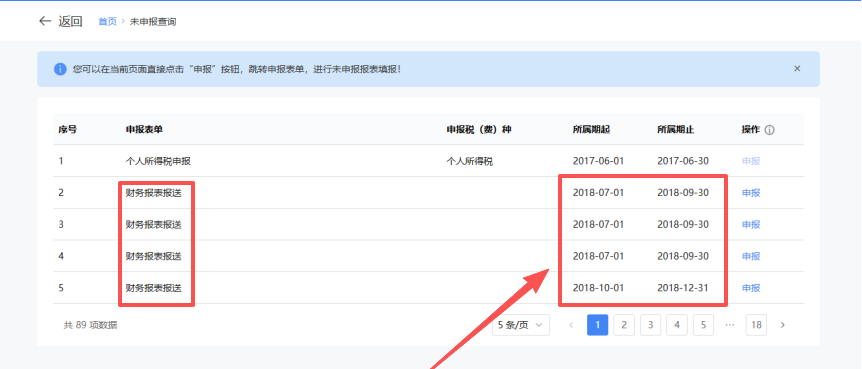Click 申报 for row 1 个人所得税申报

point(751,161)
